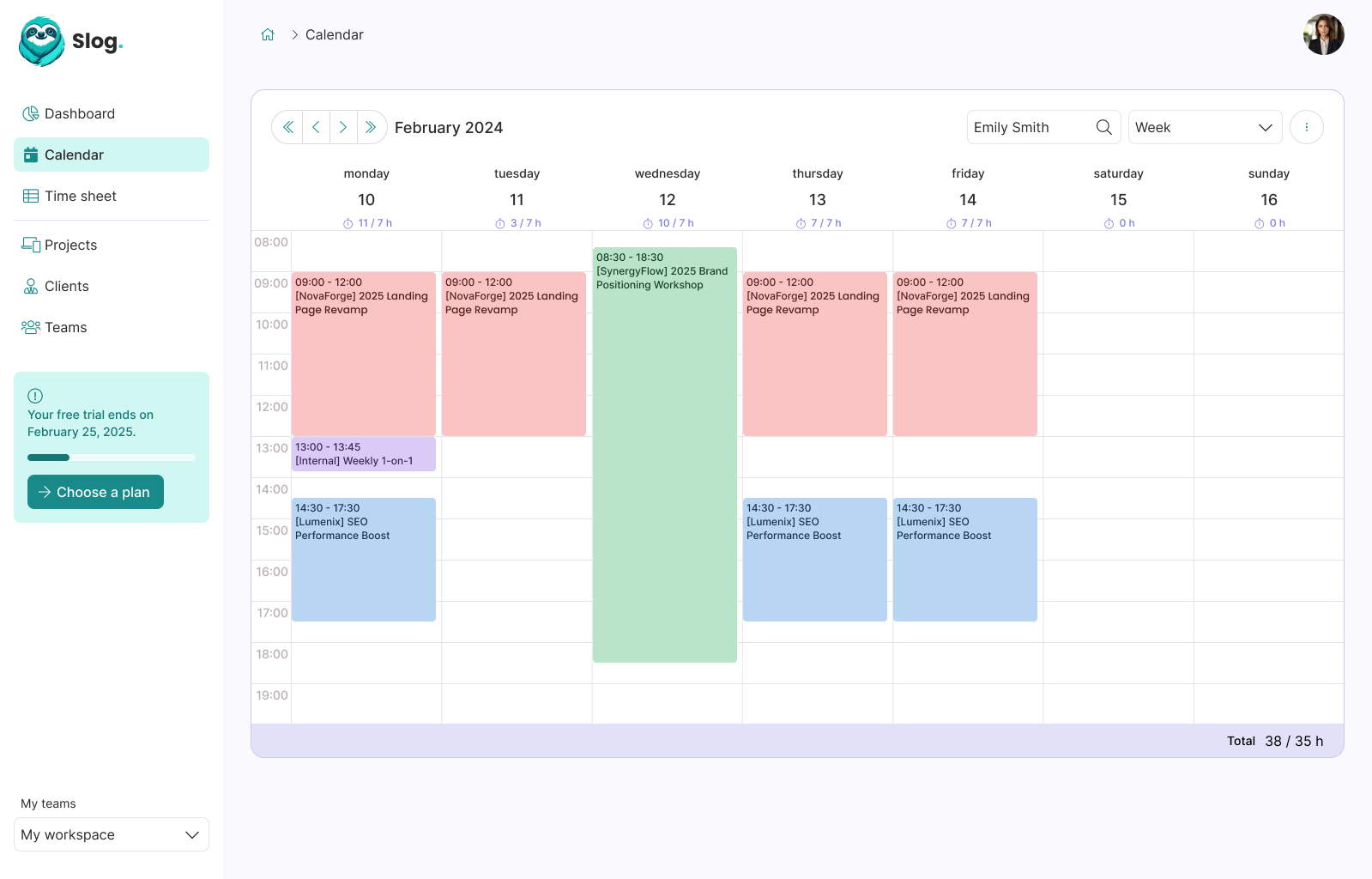Expand the My workspace selector
This screenshot has height=879, width=1372.
click(x=111, y=834)
